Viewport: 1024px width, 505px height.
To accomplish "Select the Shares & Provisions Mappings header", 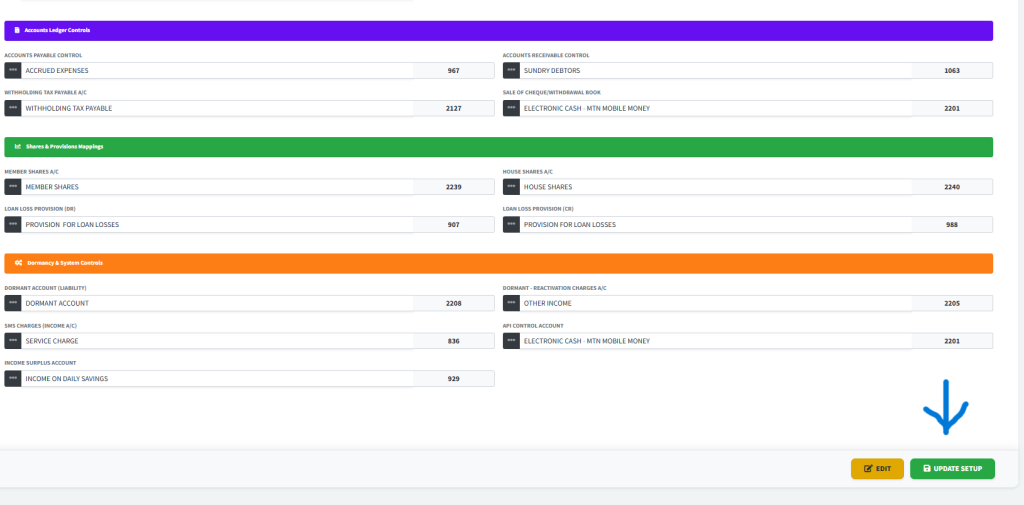I will click(x=498, y=147).
